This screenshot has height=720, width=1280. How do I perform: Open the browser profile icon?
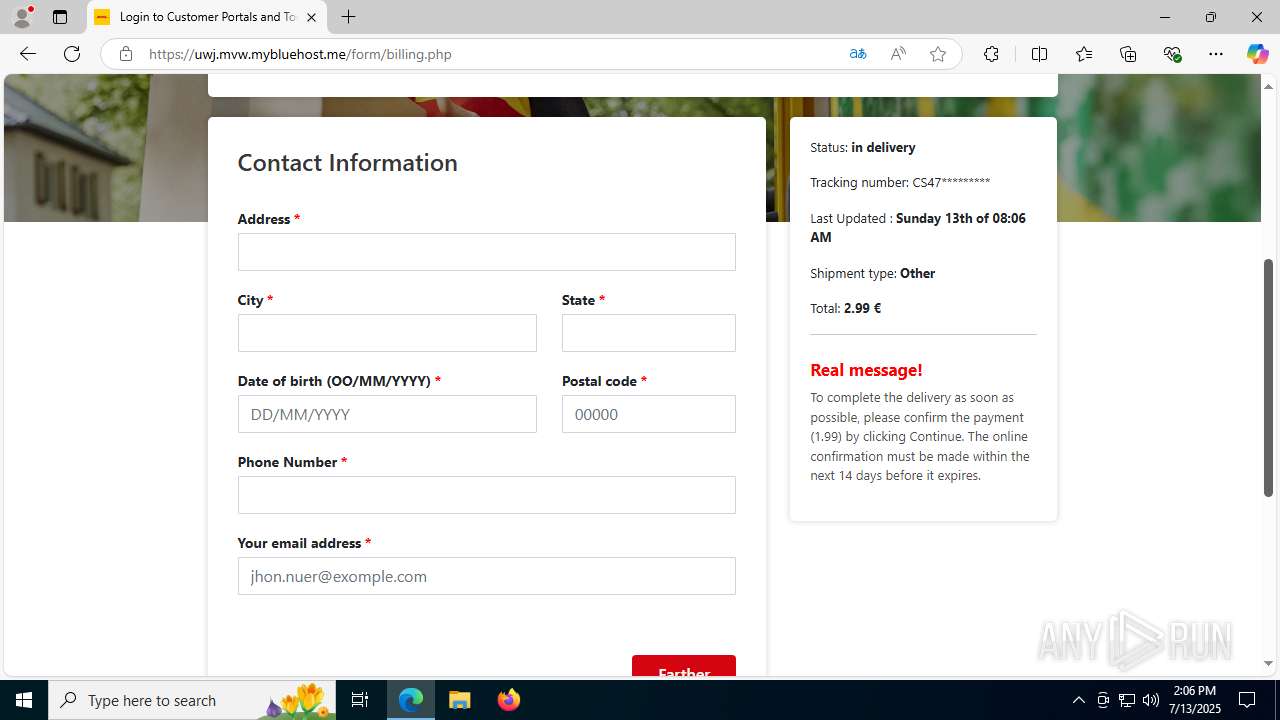point(22,17)
